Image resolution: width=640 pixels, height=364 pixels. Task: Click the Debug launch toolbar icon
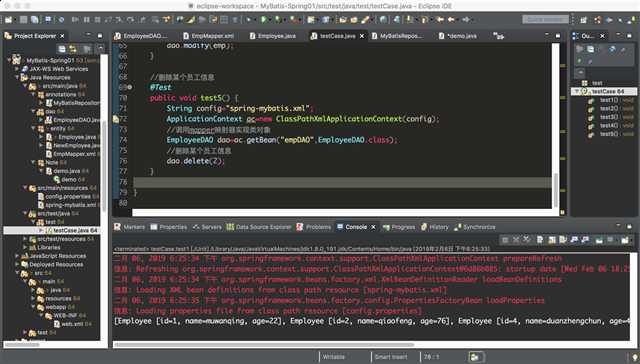pyautogui.click(x=249, y=20)
